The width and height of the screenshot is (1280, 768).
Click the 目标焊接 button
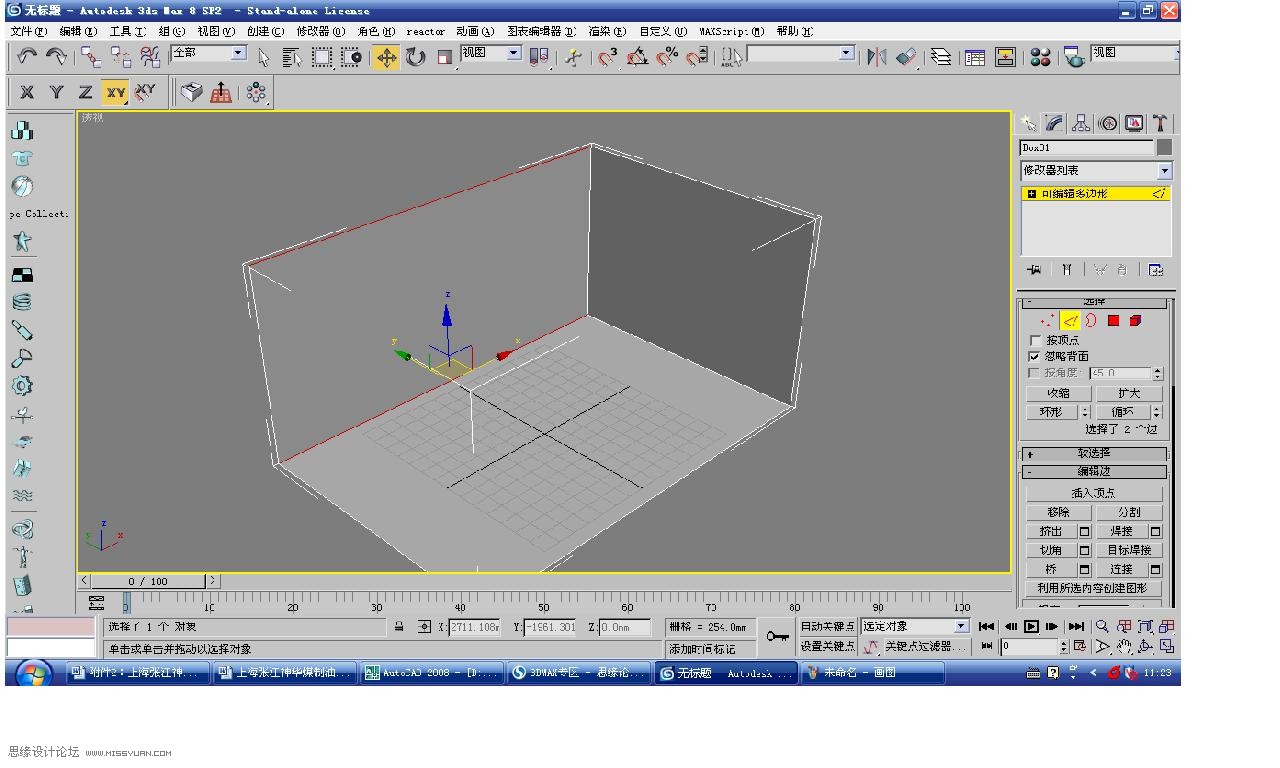click(1129, 550)
